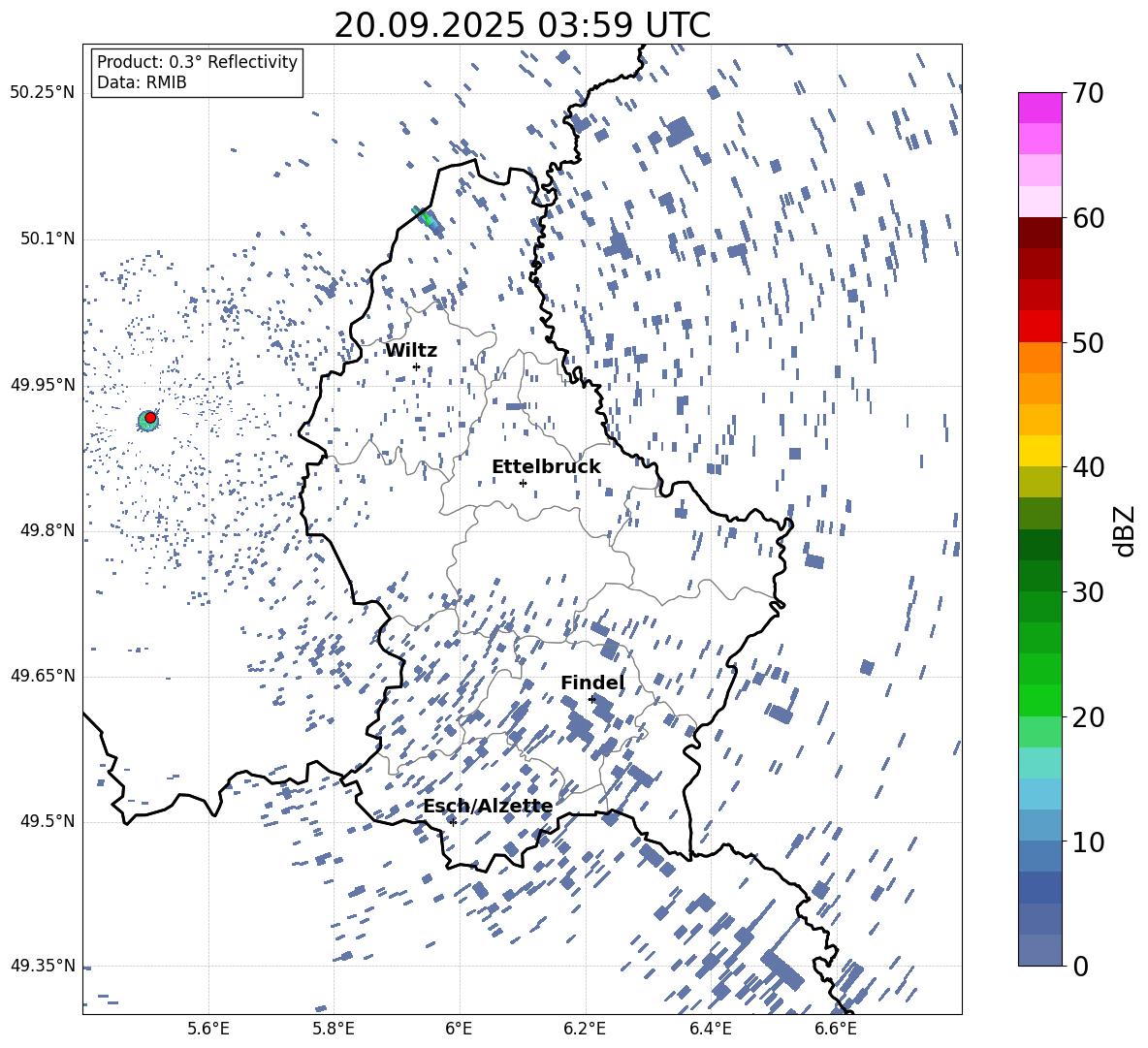Click the red radar site marker dot
1148x1048 pixels.
[x=150, y=418]
